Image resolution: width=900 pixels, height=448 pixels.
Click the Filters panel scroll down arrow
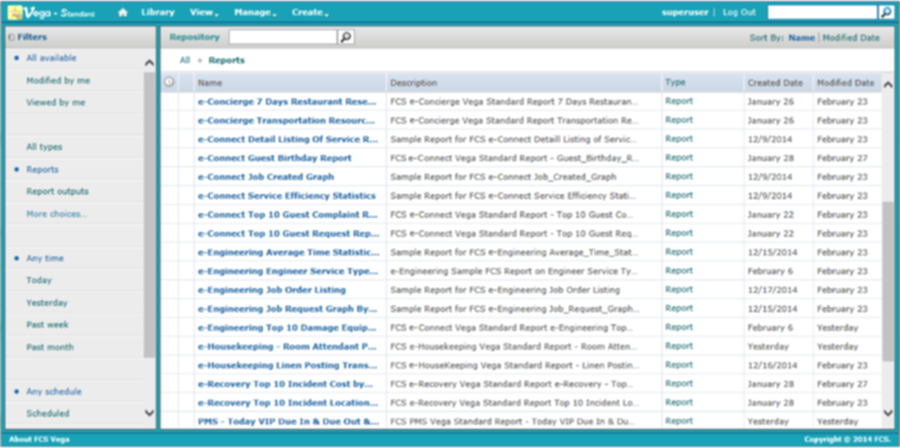click(149, 412)
